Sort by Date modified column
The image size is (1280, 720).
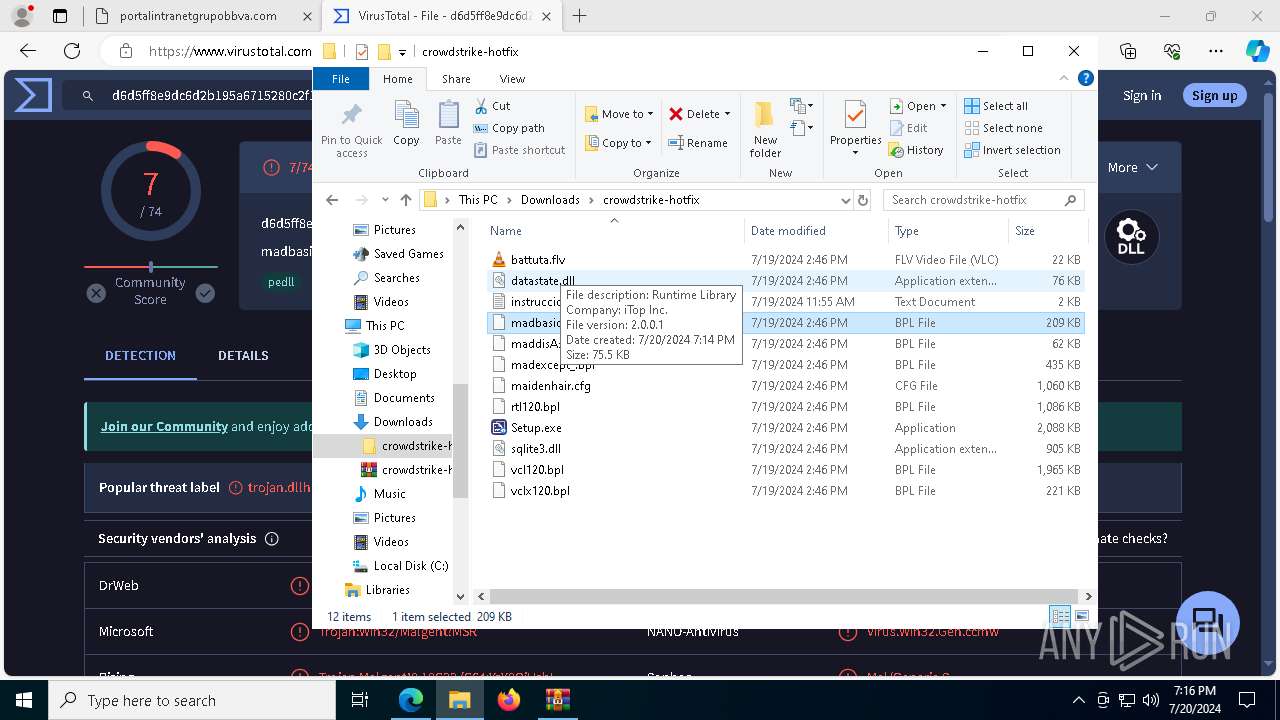point(816,231)
